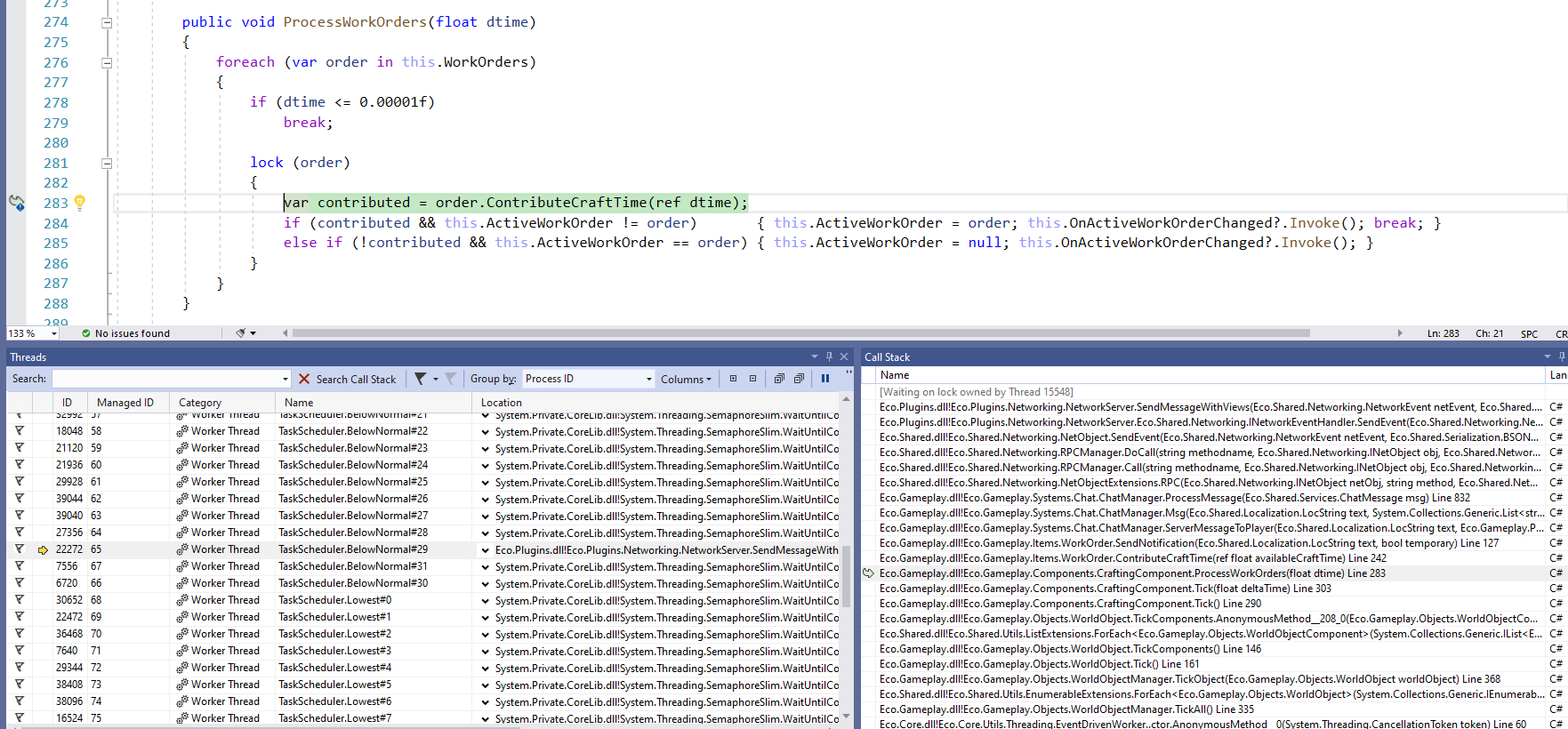The width and height of the screenshot is (1568, 729).
Task: Toggle the flag on thread 29928
Action: click(19, 482)
